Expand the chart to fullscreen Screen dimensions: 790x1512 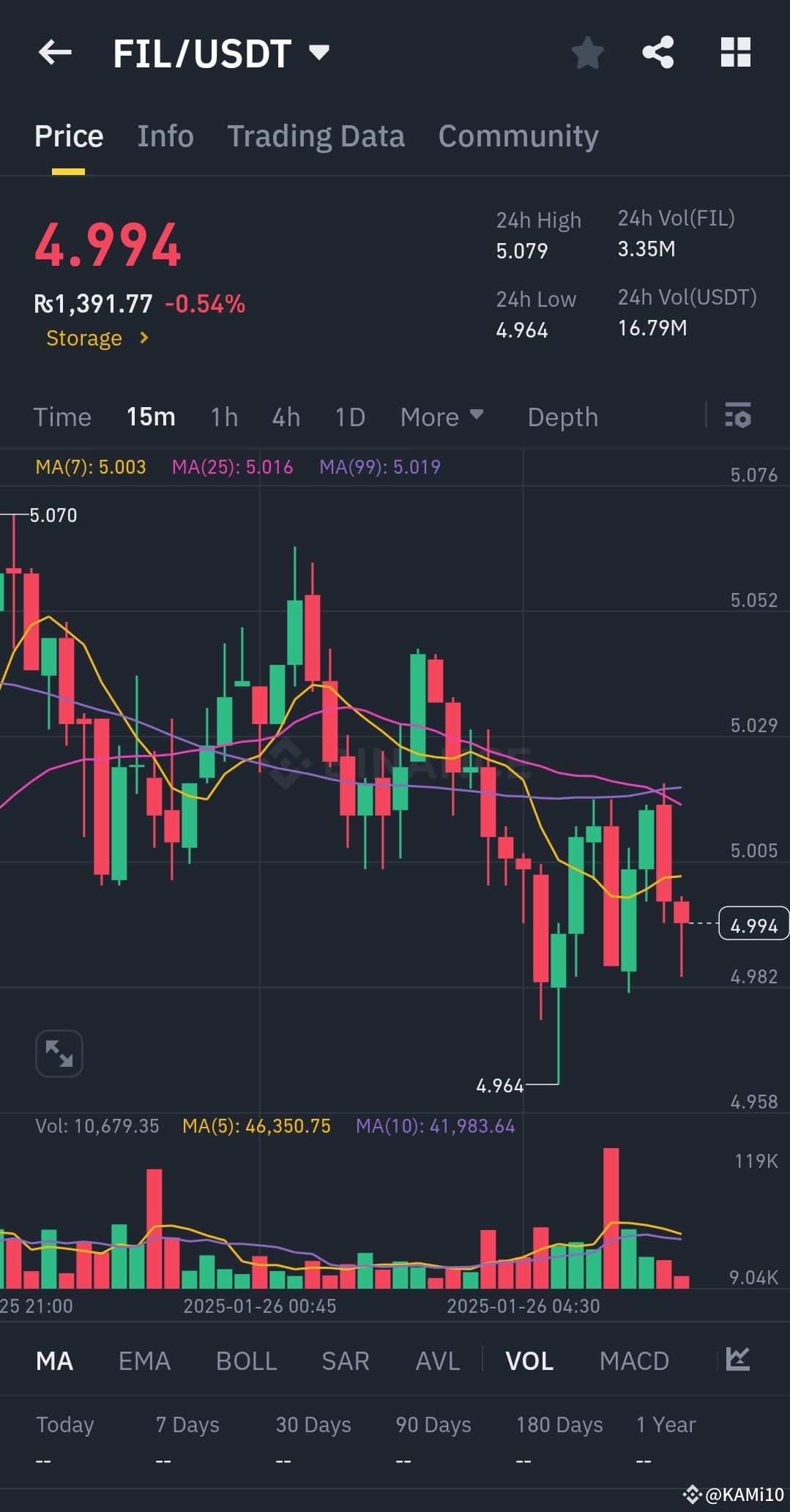point(59,1053)
